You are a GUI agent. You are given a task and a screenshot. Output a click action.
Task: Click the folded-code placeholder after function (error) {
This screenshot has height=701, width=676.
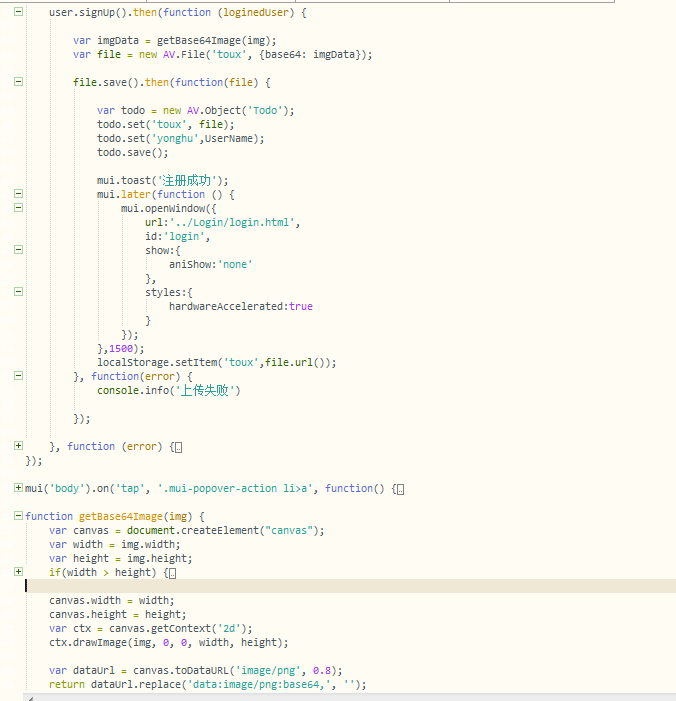point(178,448)
